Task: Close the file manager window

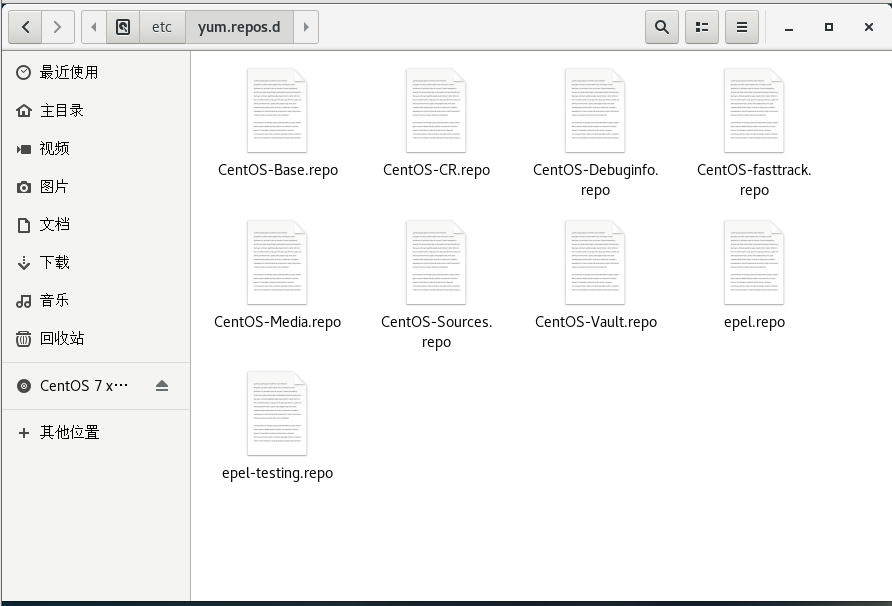Action: [x=869, y=27]
